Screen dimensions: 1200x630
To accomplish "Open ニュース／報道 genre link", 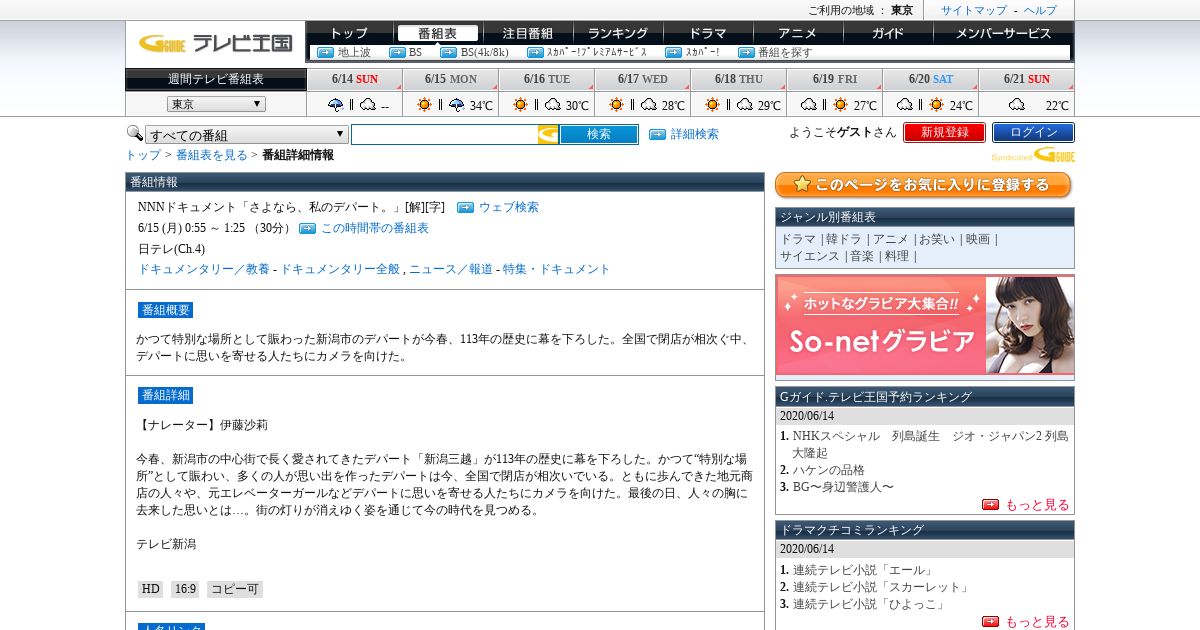I will tap(450, 269).
